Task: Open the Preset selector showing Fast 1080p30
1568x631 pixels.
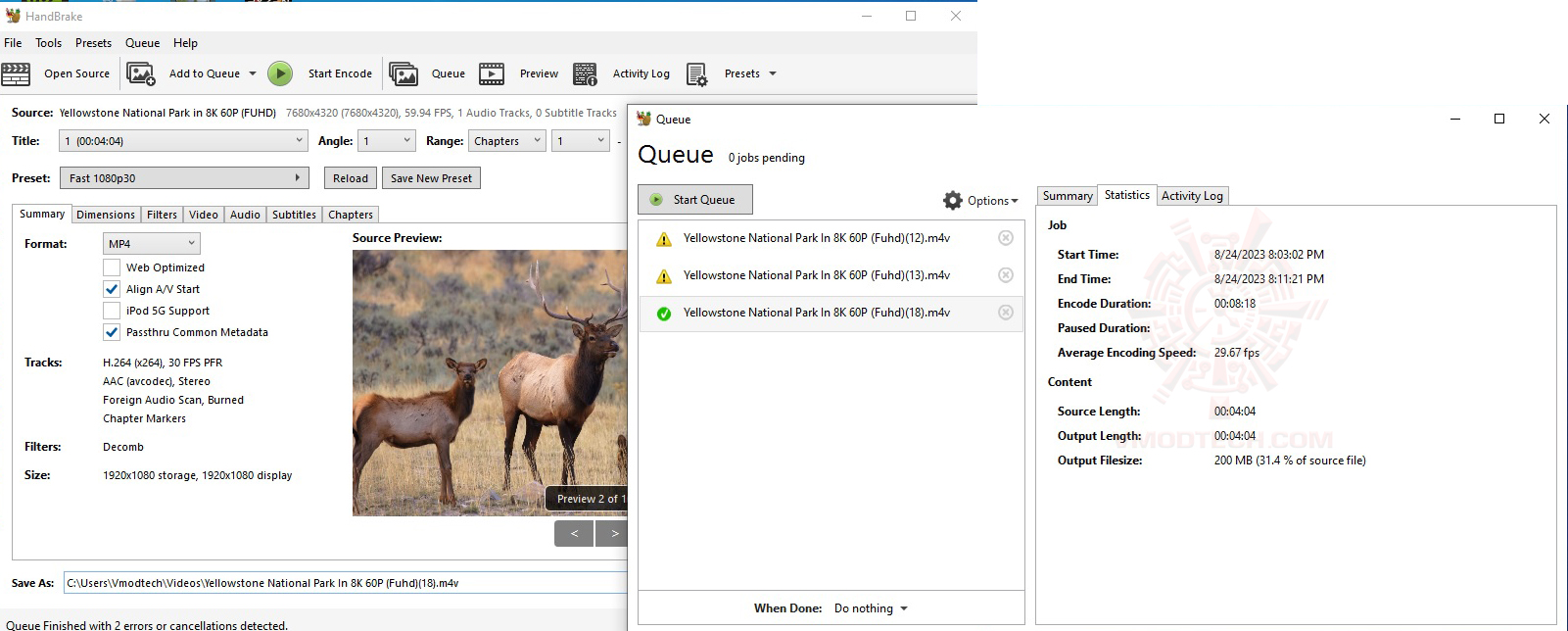Action: (x=183, y=178)
